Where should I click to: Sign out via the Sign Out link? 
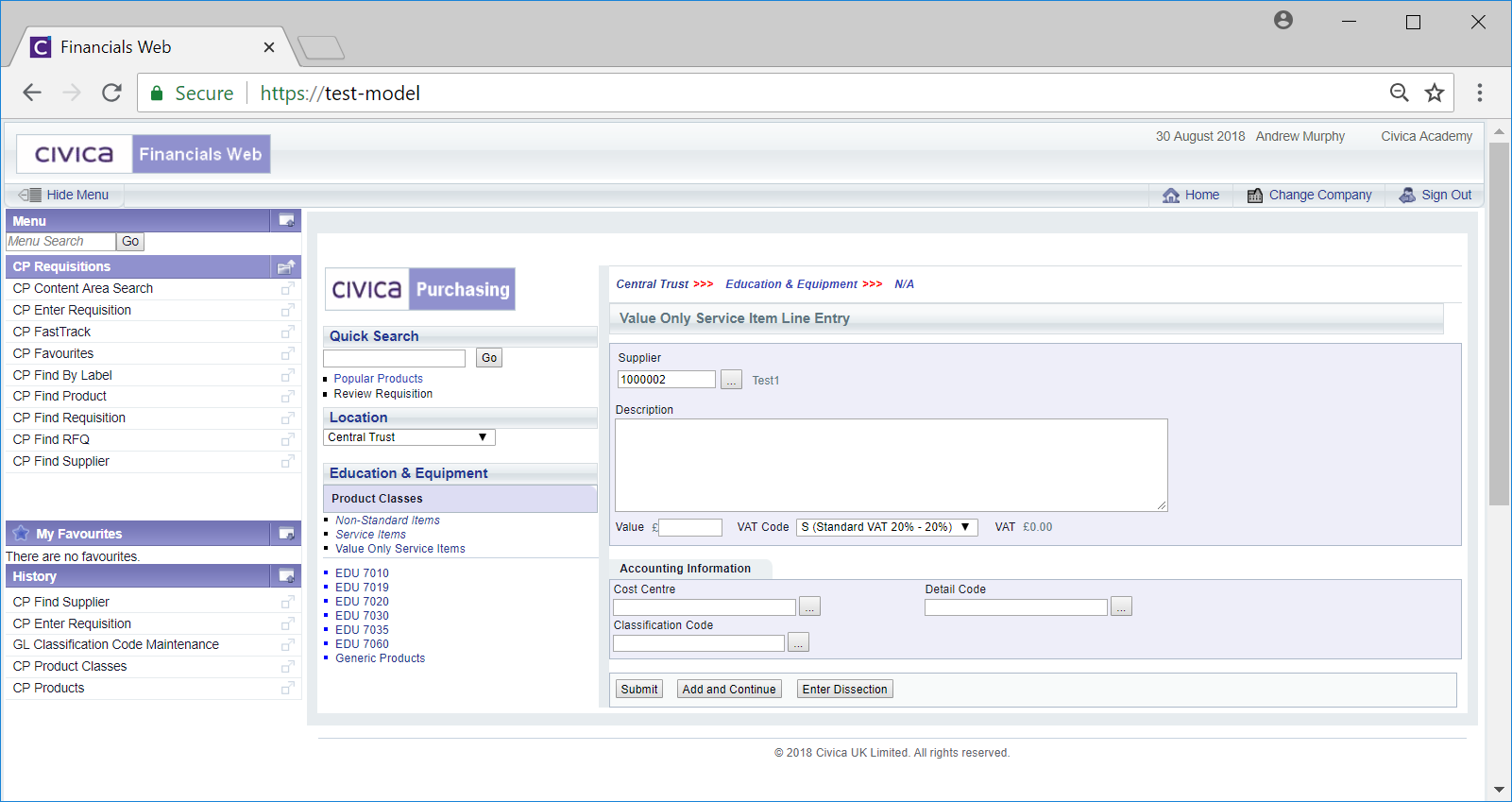(1435, 195)
